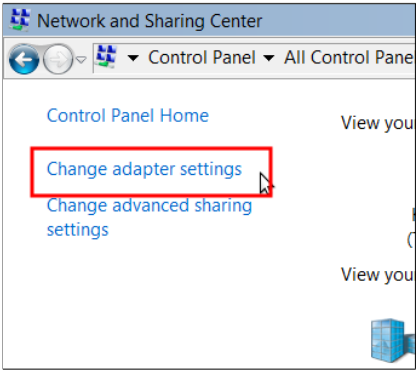Screen dimensions: 417x370
Task: Expand the arrow left of Control Panel breadcrumb
Action: [133, 58]
